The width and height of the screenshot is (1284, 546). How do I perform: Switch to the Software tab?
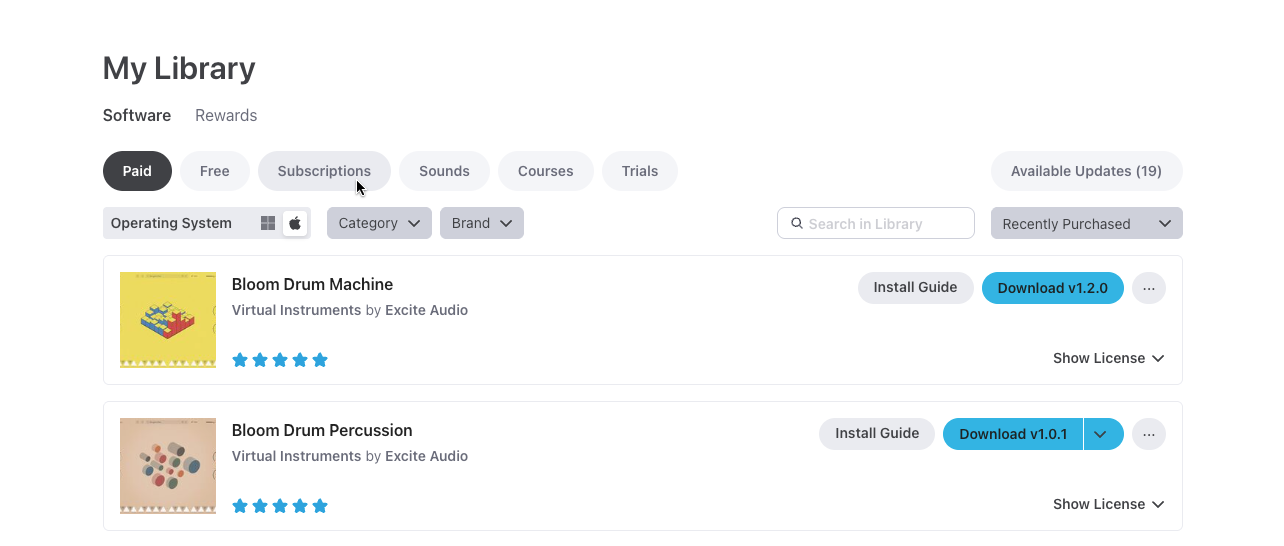point(137,115)
